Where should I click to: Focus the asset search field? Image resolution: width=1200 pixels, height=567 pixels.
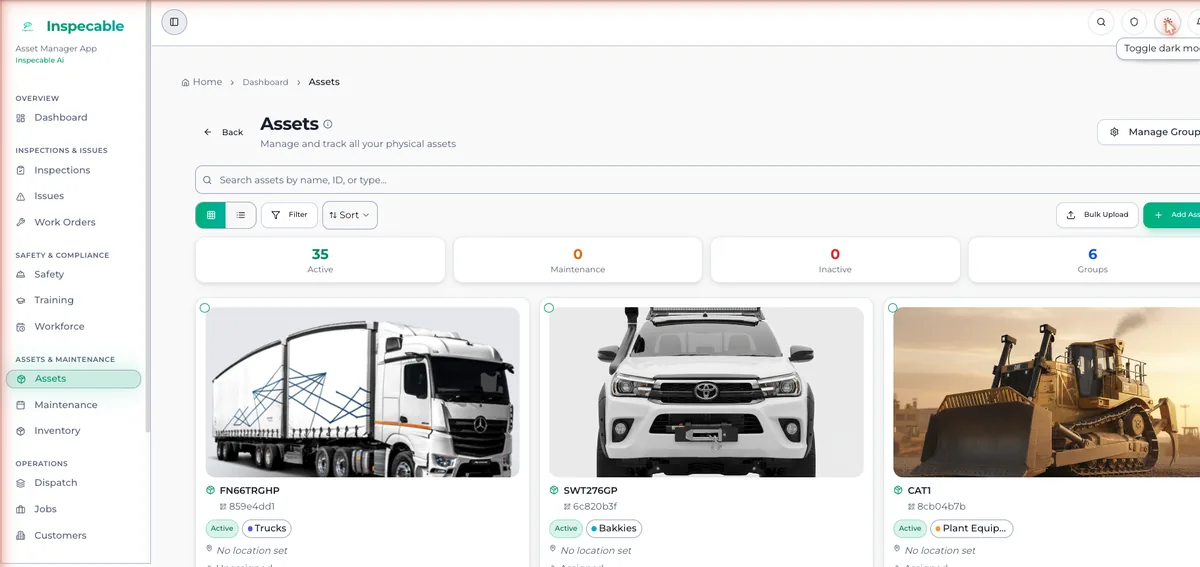click(697, 180)
